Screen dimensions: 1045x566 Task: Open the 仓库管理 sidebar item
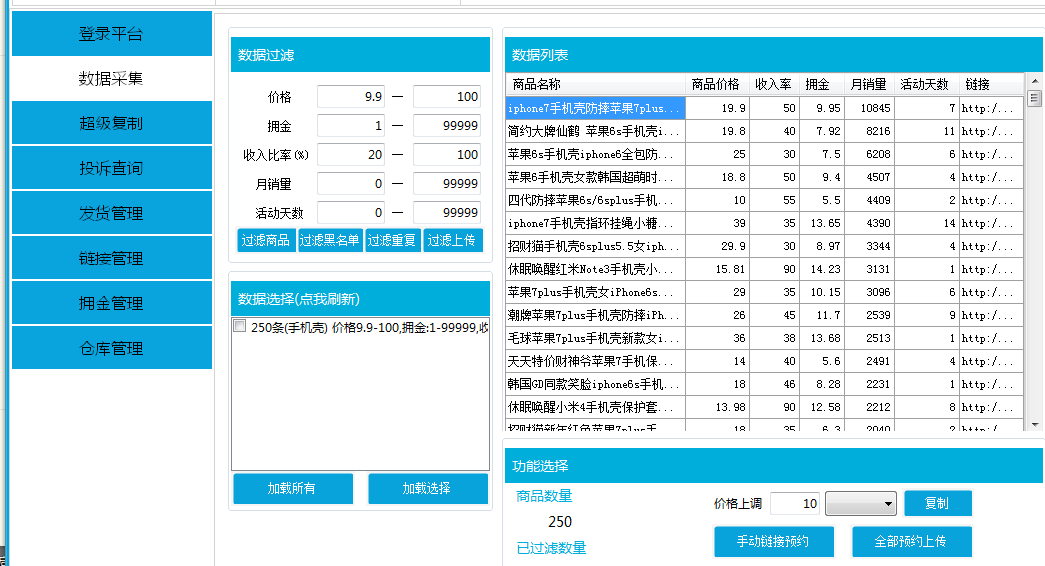(x=111, y=349)
